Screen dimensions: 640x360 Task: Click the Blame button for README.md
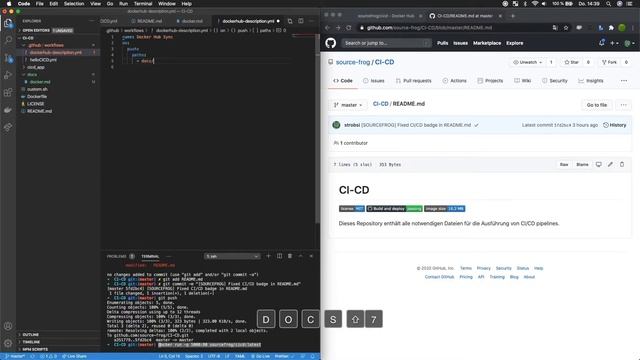pos(582,164)
